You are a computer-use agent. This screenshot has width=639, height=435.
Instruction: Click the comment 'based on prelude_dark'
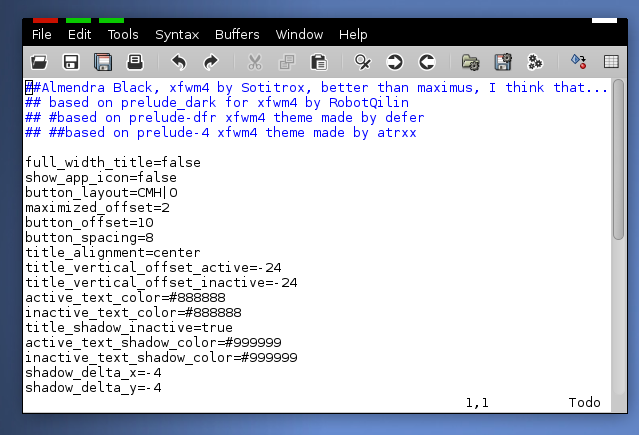pos(217,103)
